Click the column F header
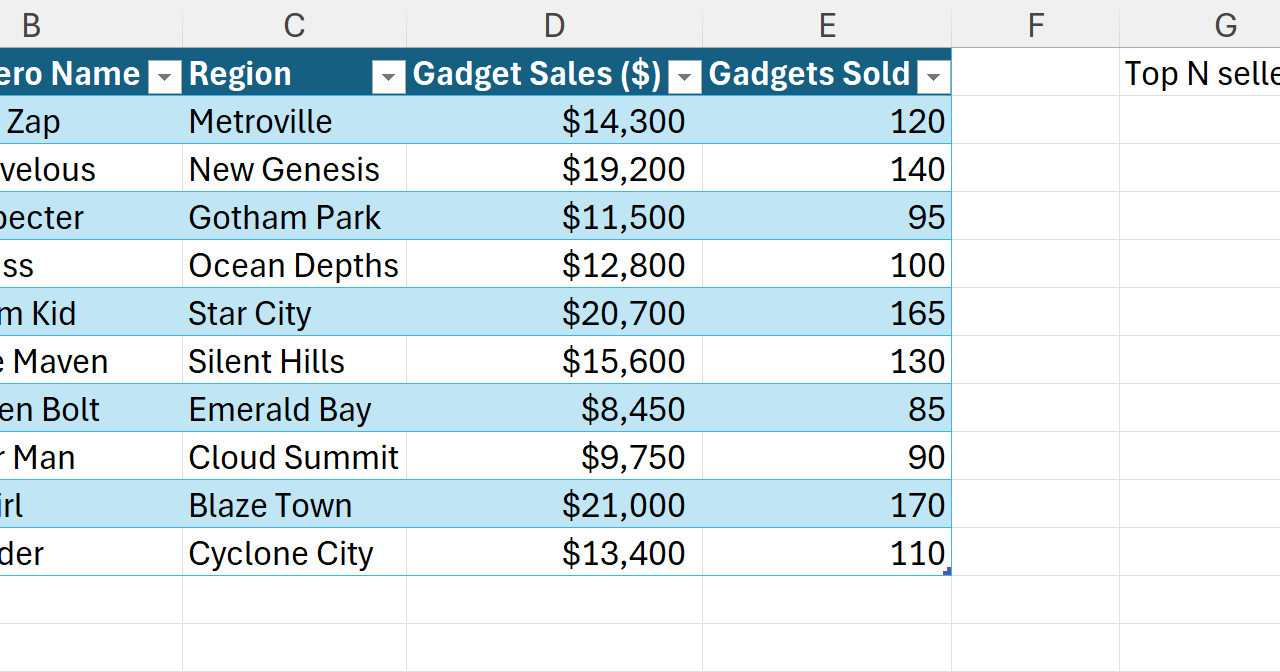Viewport: 1280px width, 672px height. coord(1035,25)
